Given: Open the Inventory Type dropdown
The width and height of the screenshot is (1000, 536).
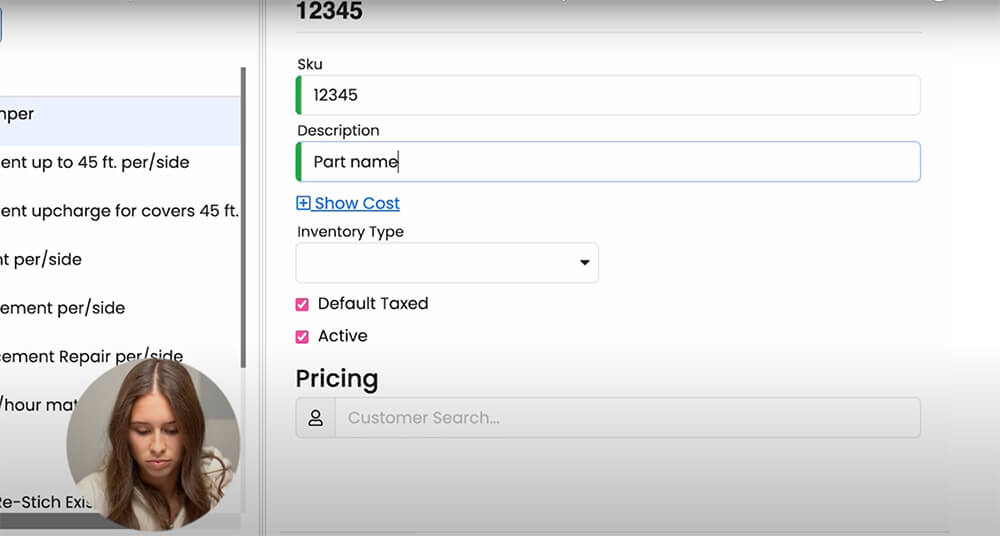Looking at the screenshot, I should pos(447,262).
